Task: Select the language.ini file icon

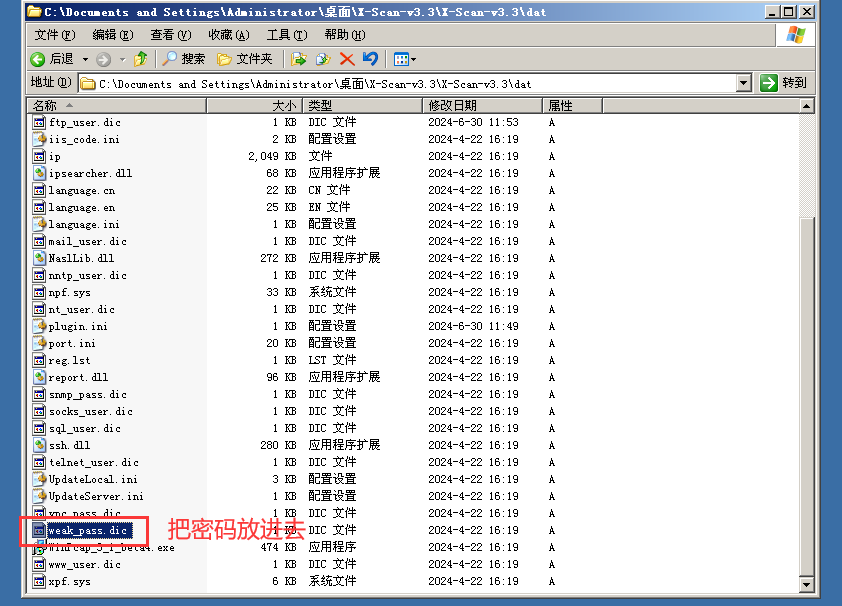Action: 39,224
